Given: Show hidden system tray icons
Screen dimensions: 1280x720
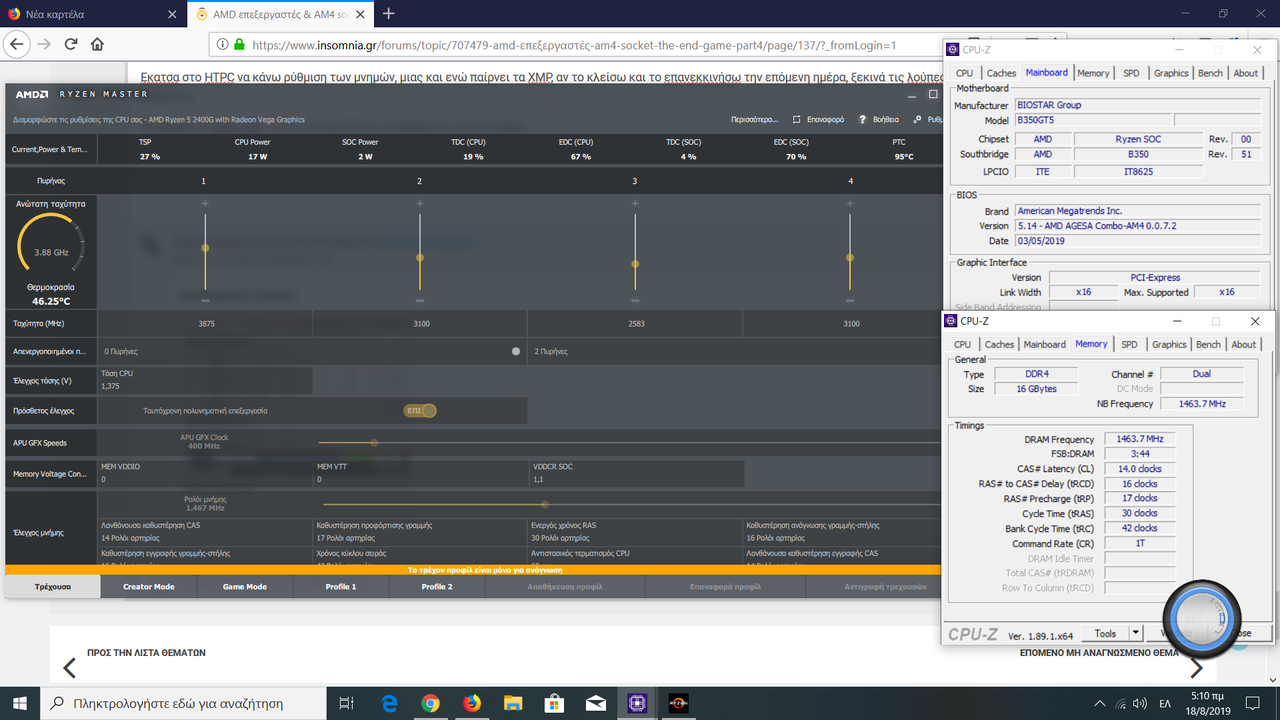Looking at the screenshot, I should coord(1100,703).
